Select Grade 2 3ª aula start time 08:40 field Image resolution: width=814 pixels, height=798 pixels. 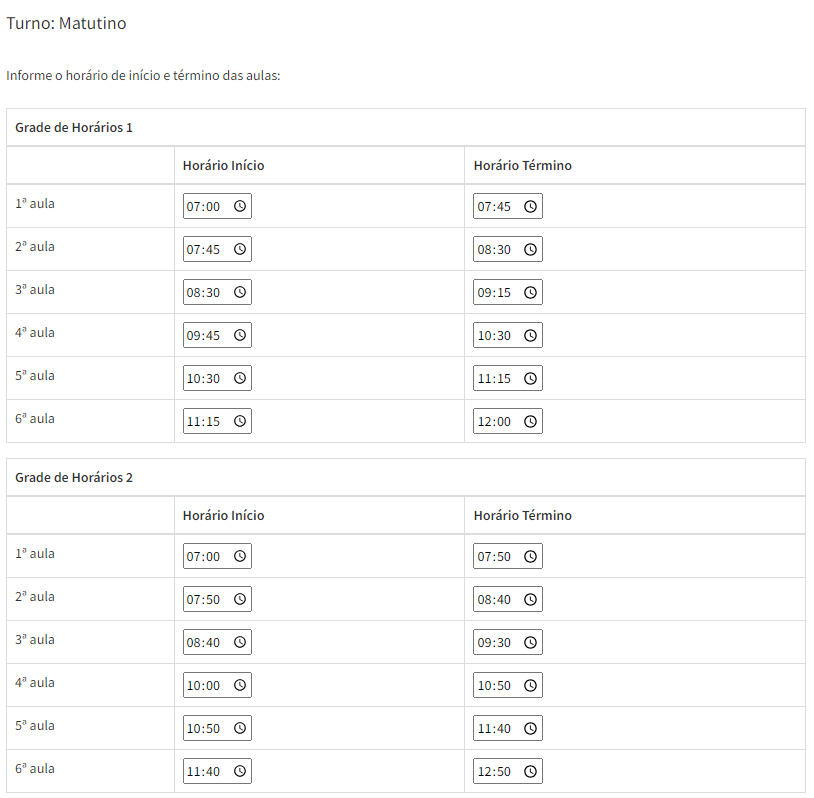point(217,642)
